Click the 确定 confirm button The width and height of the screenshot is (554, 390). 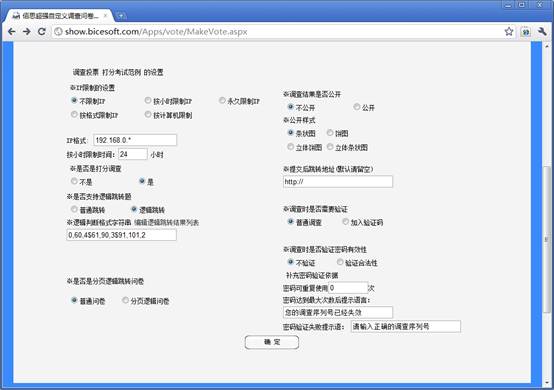point(272,342)
